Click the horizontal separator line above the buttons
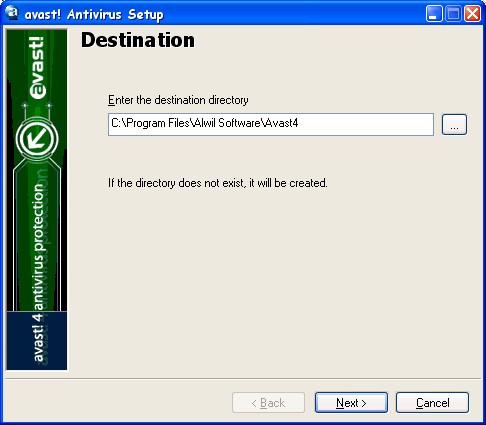The height and width of the screenshot is (425, 486). pos(243,379)
